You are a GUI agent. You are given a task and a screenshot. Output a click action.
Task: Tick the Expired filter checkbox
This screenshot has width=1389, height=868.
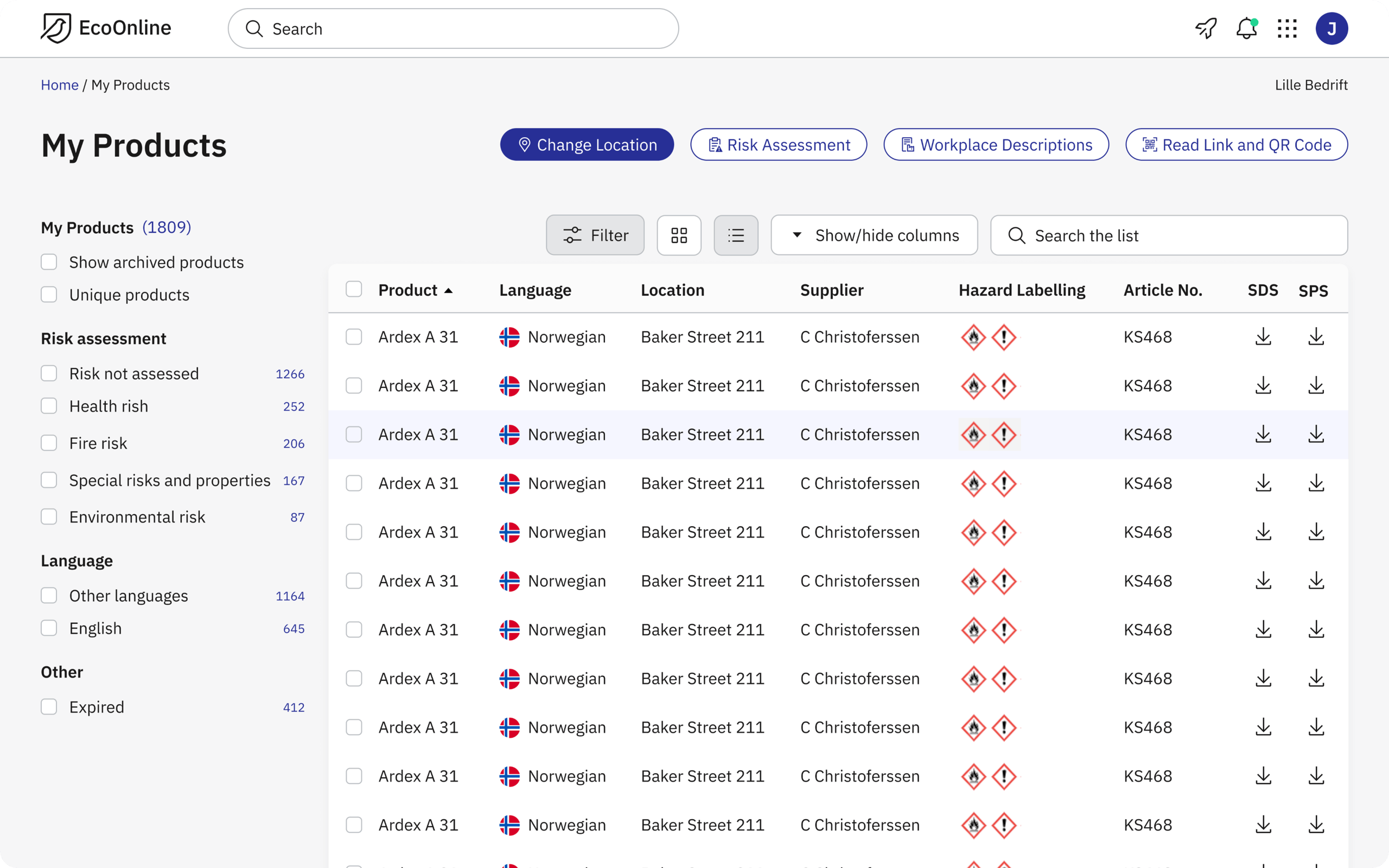49,707
